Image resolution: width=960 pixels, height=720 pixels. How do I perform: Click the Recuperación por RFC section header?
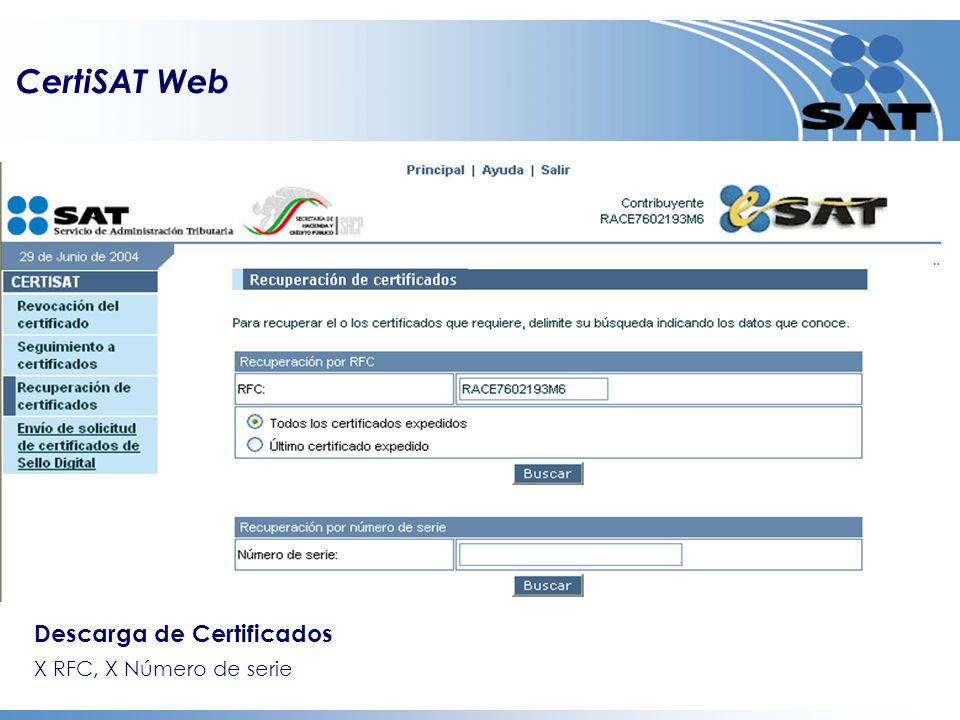pyautogui.click(x=548, y=361)
